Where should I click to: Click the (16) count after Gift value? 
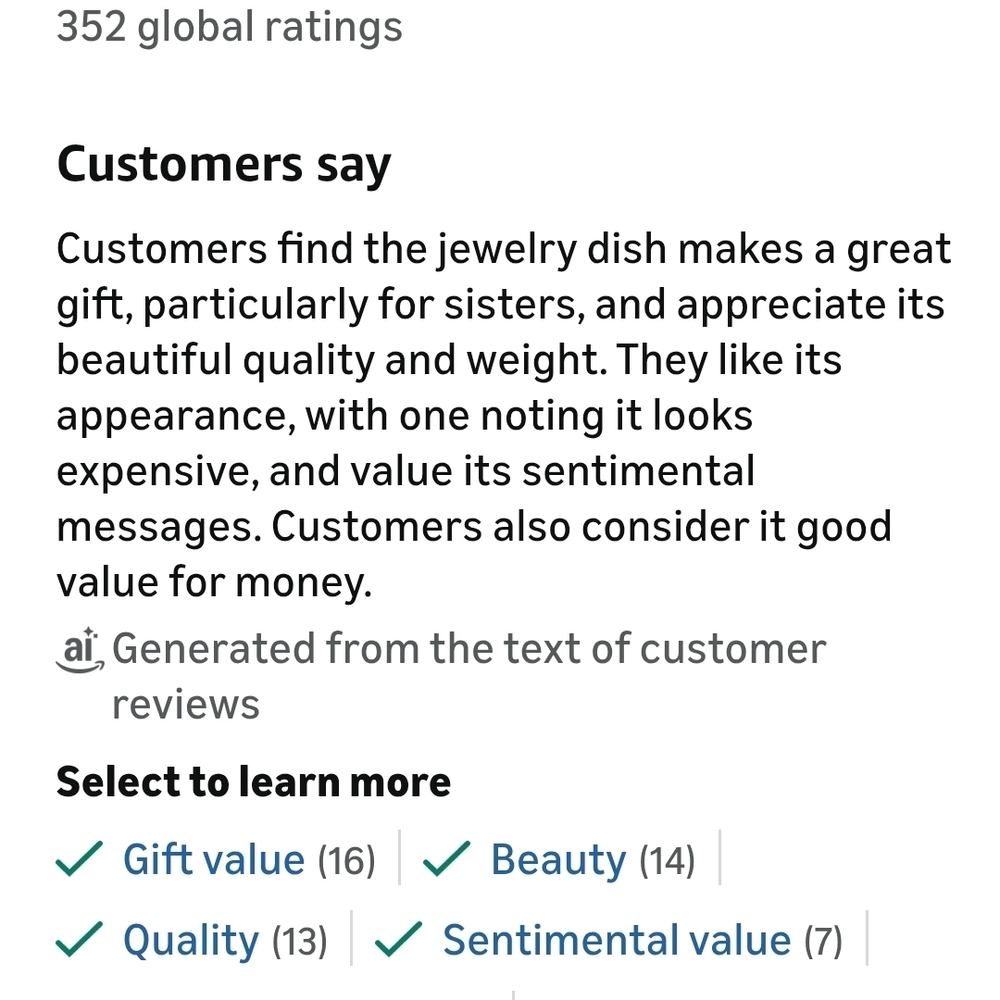[346, 861]
